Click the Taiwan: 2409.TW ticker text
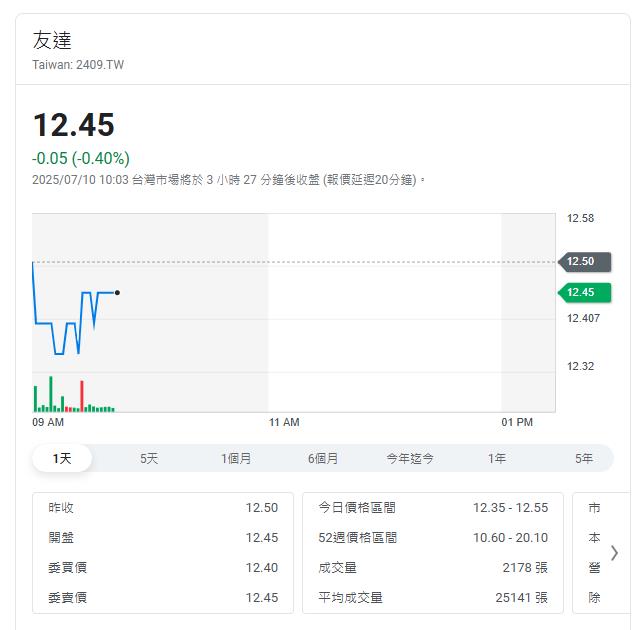643x630 pixels. pyautogui.click(x=78, y=65)
